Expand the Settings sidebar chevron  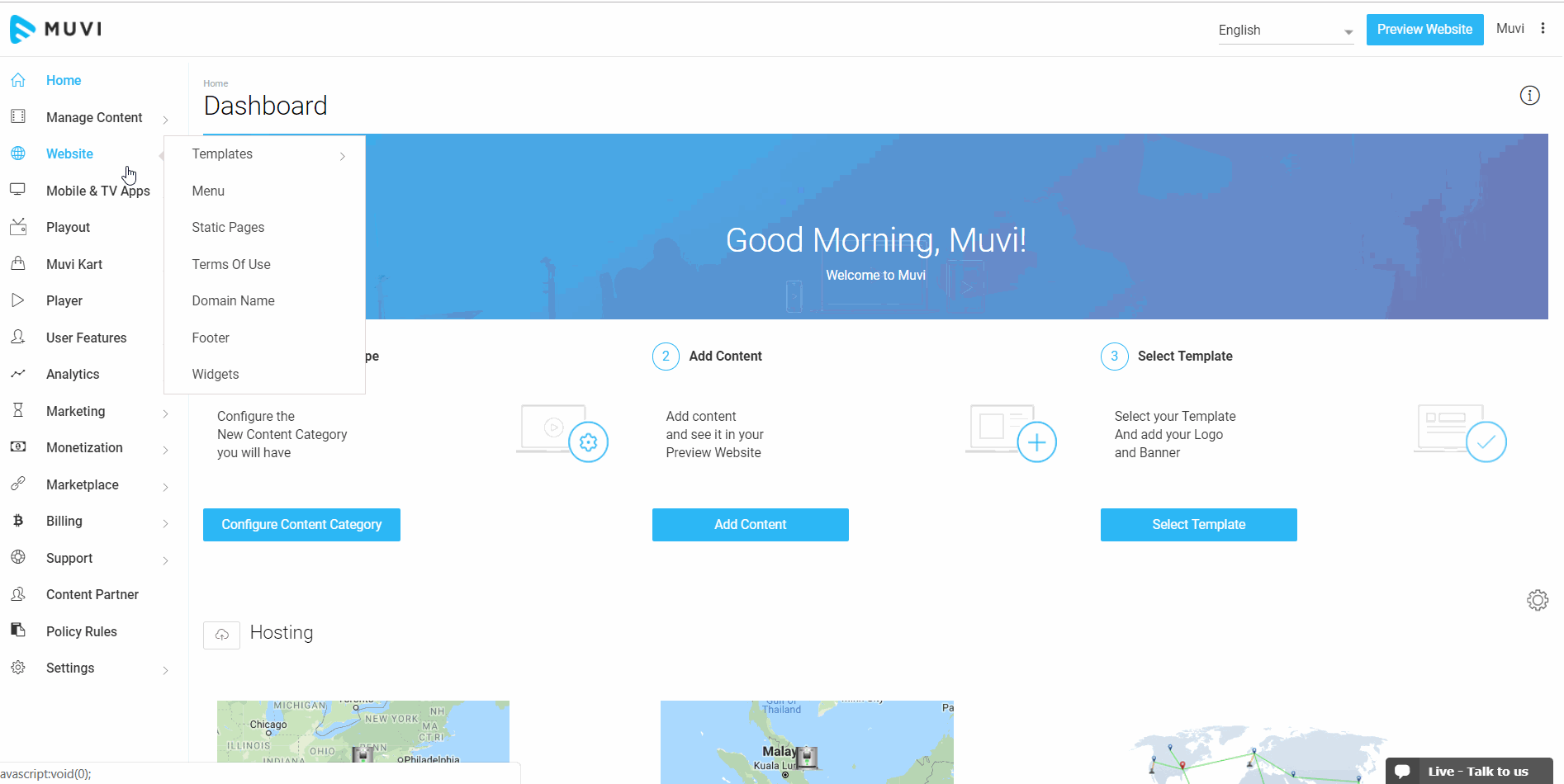(x=165, y=670)
